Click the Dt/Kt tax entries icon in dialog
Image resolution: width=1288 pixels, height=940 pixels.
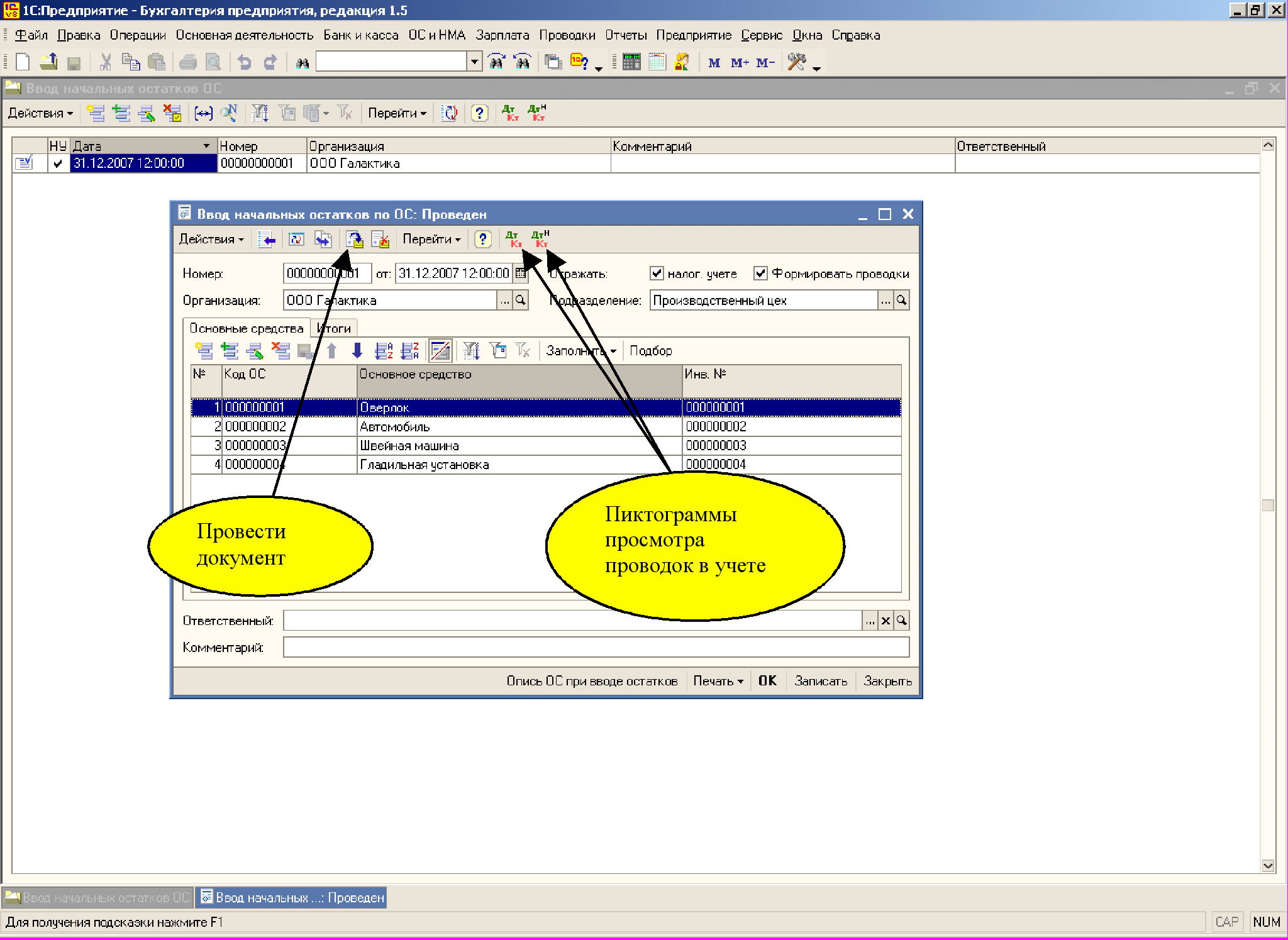coord(540,240)
